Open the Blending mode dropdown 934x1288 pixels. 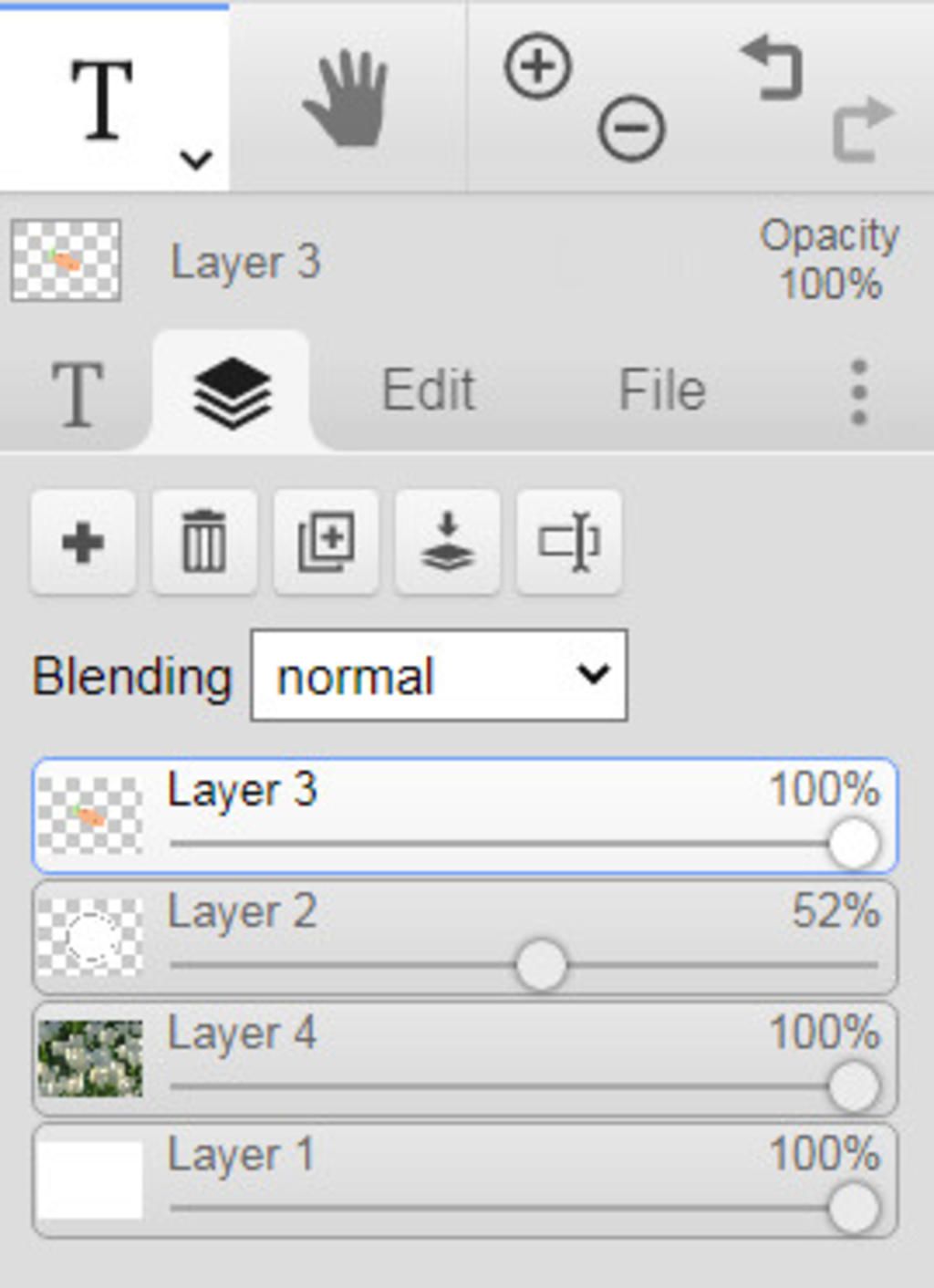439,676
